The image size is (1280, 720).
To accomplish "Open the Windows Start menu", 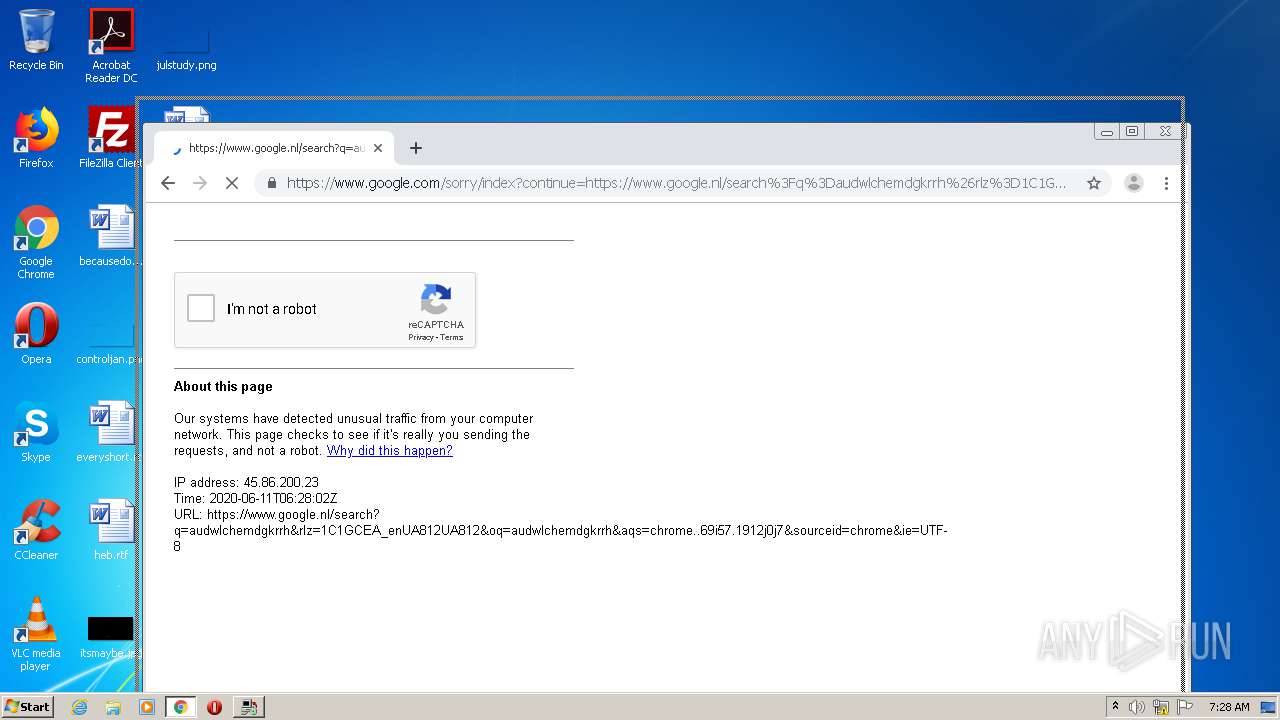I will point(27,706).
